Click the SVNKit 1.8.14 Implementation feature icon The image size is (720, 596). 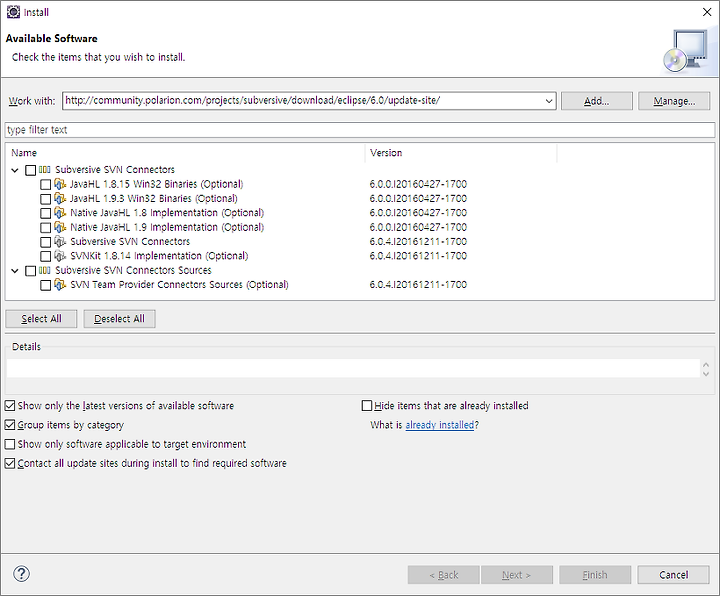(x=60, y=256)
